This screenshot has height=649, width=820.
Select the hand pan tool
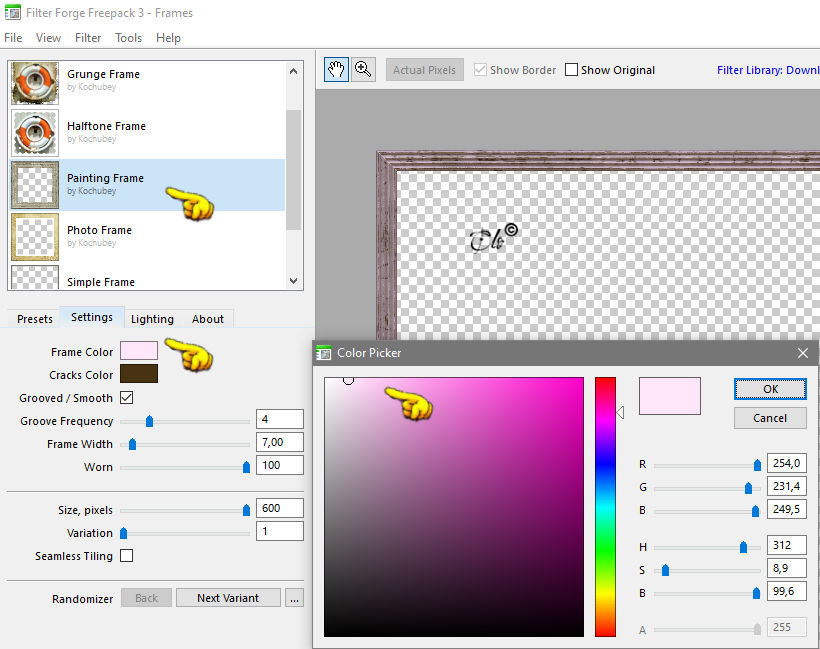coord(336,70)
